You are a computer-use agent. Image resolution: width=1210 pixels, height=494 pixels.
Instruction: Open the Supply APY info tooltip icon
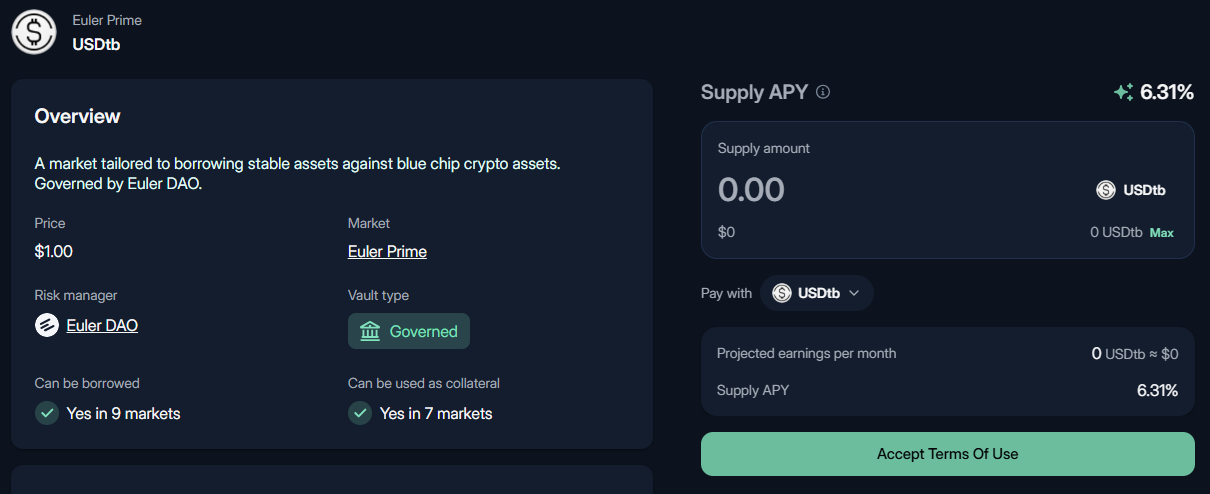pyautogui.click(x=823, y=92)
